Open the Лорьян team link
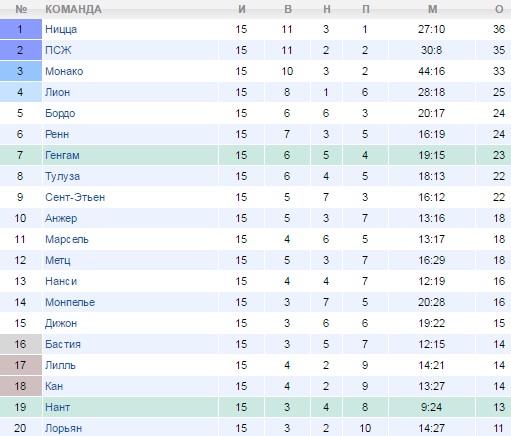 pyautogui.click(x=64, y=428)
